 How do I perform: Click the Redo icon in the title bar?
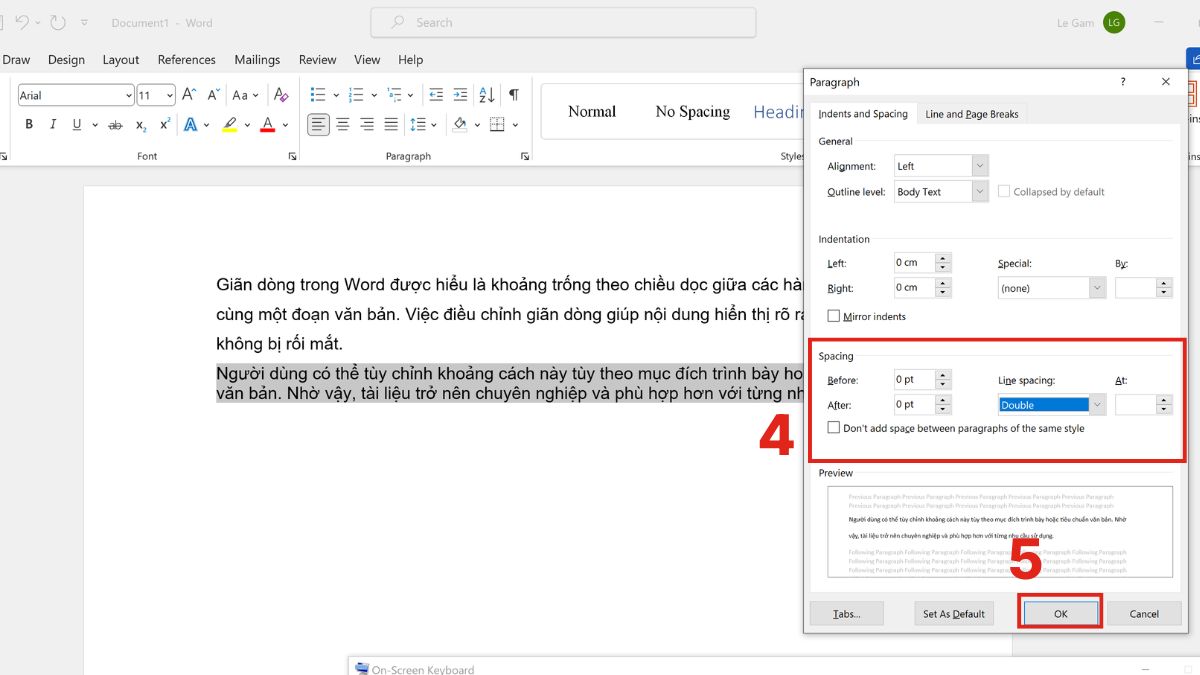coord(57,22)
